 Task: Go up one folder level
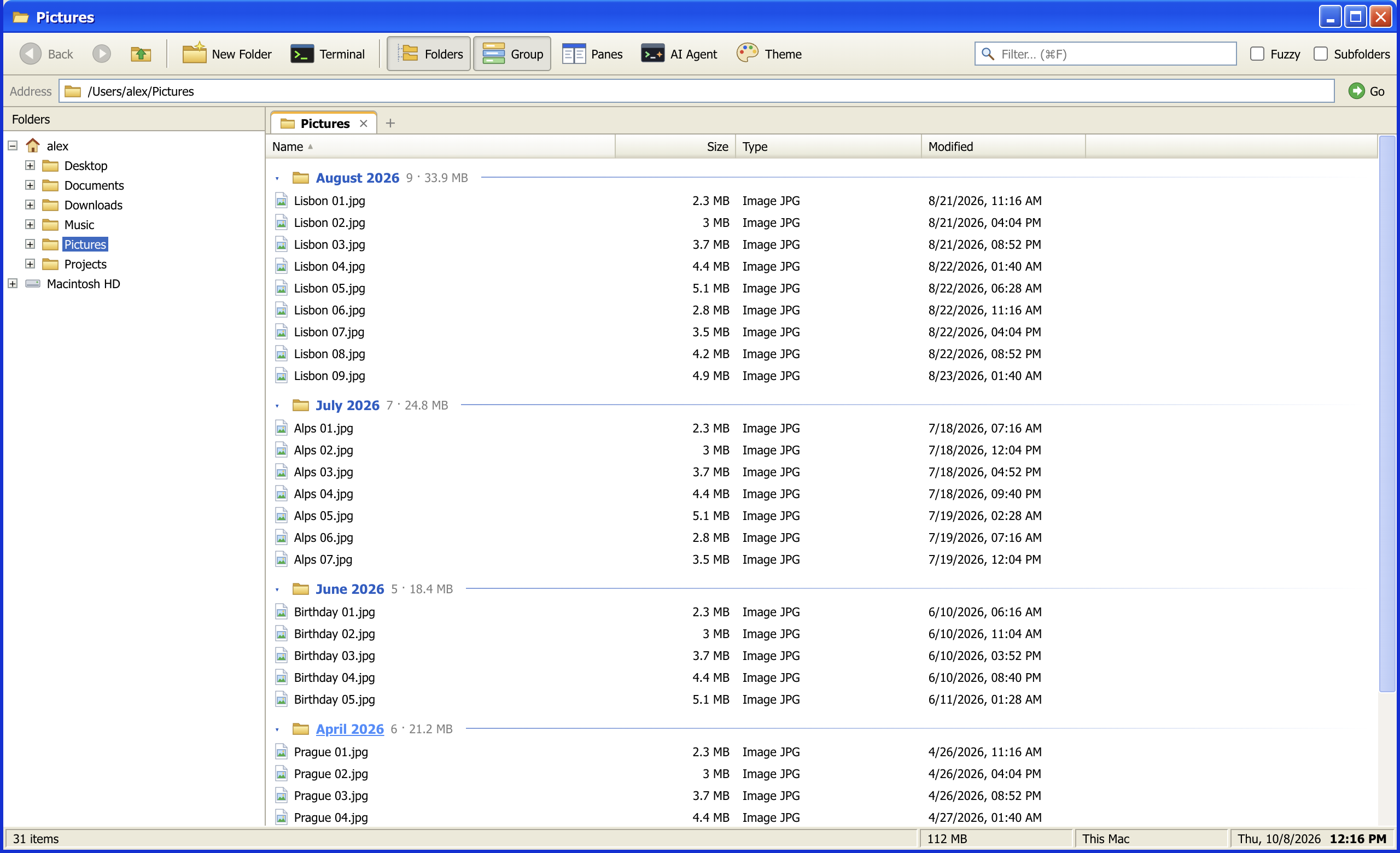click(141, 54)
